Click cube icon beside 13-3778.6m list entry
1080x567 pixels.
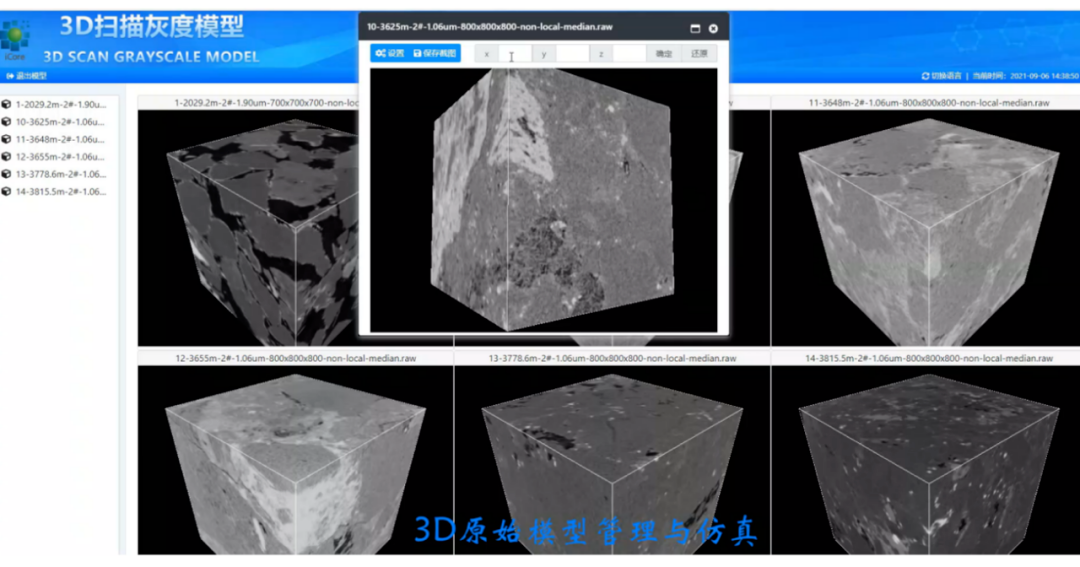pyautogui.click(x=7, y=174)
